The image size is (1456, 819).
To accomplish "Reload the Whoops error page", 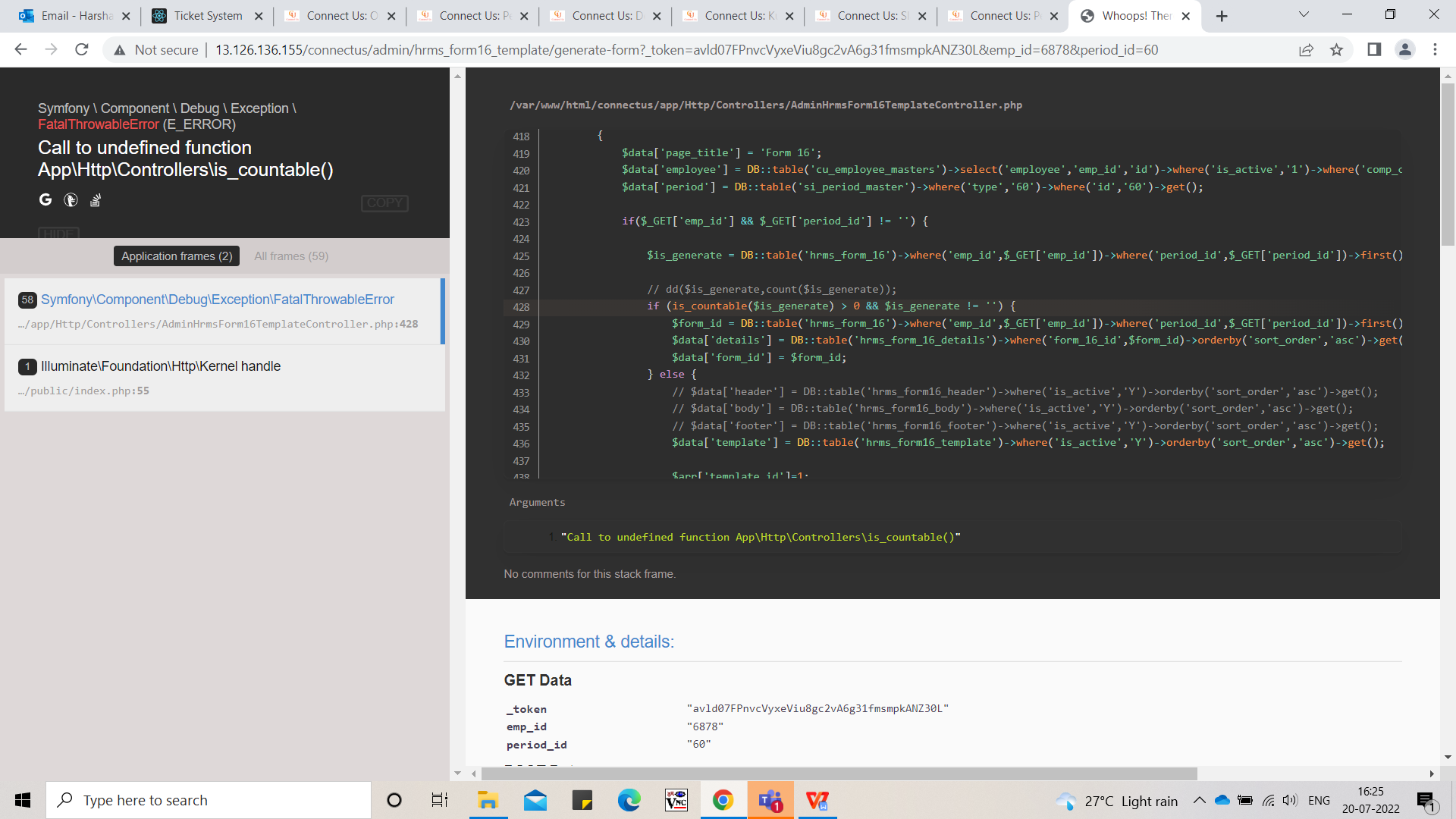I will click(82, 49).
